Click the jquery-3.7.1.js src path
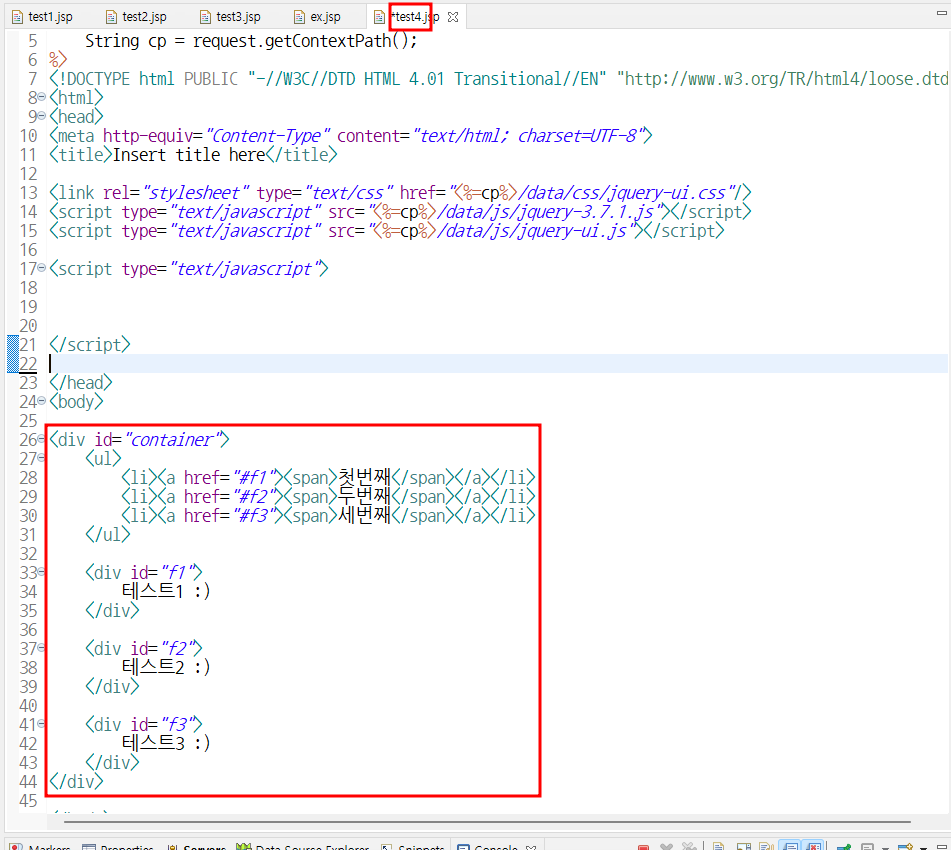Viewport: 951px width, 850px height. point(545,212)
